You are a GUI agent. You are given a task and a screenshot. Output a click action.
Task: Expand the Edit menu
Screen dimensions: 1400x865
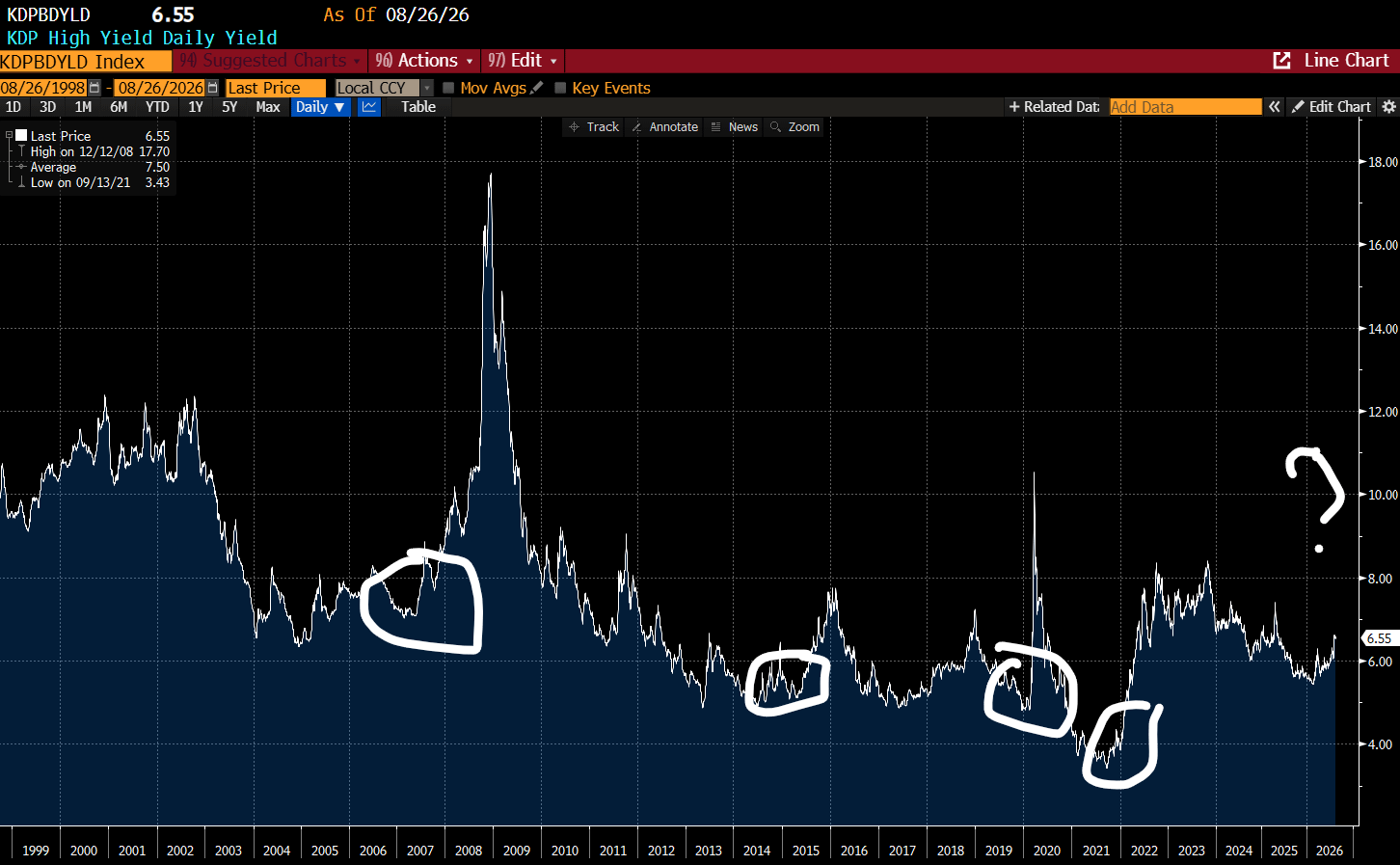[523, 61]
